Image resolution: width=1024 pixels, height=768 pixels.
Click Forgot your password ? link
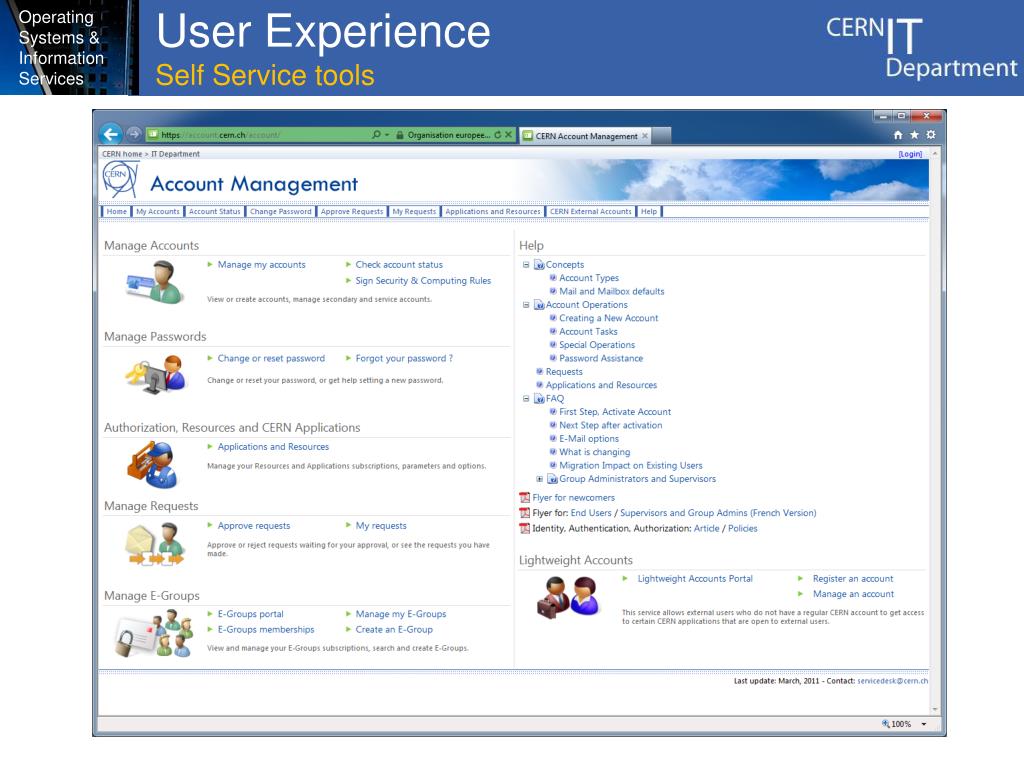click(x=404, y=359)
